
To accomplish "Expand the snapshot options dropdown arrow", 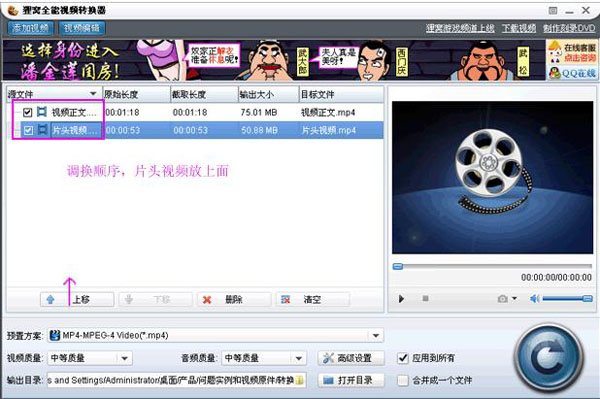I will point(514,298).
